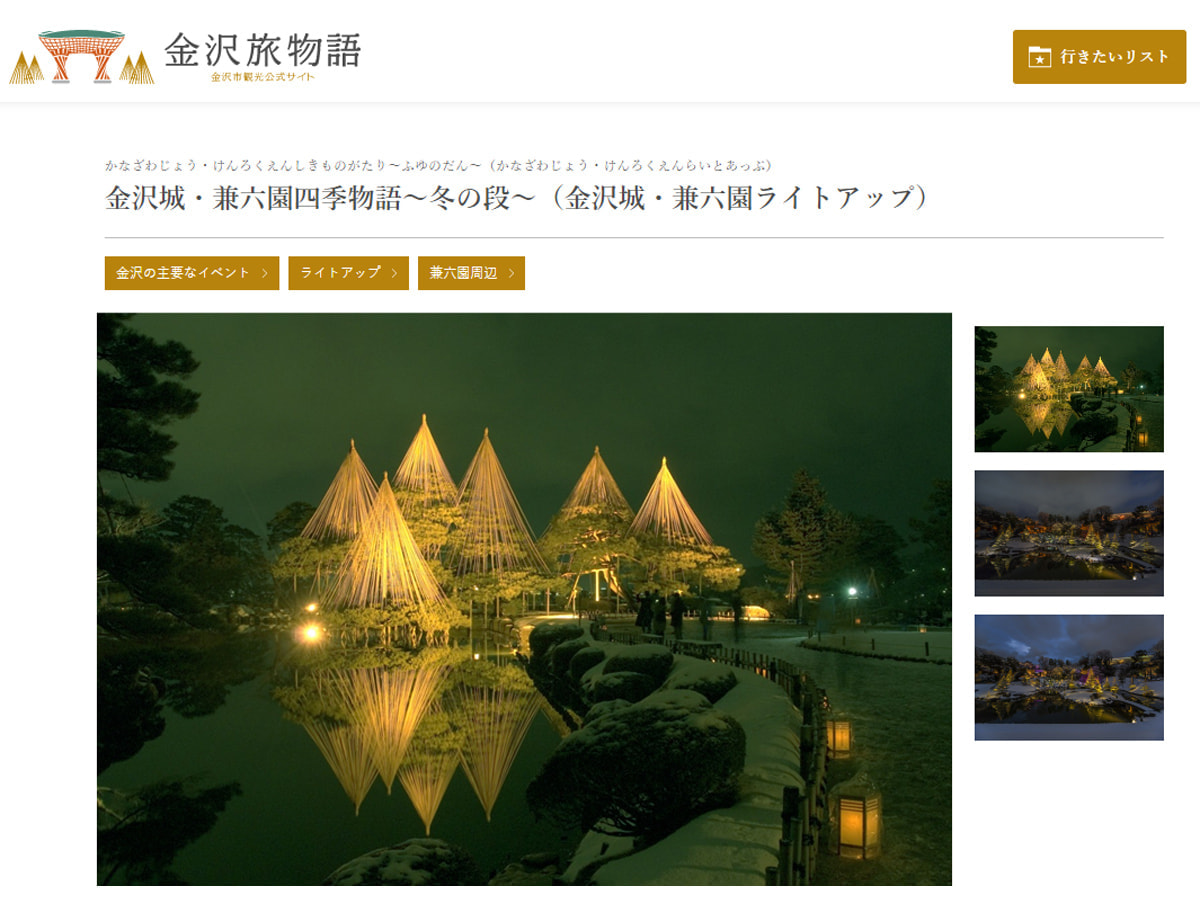The width and height of the screenshot is (1200, 900).
Task: Open the 行きたいリスト wishlist
Action: coord(1099,57)
